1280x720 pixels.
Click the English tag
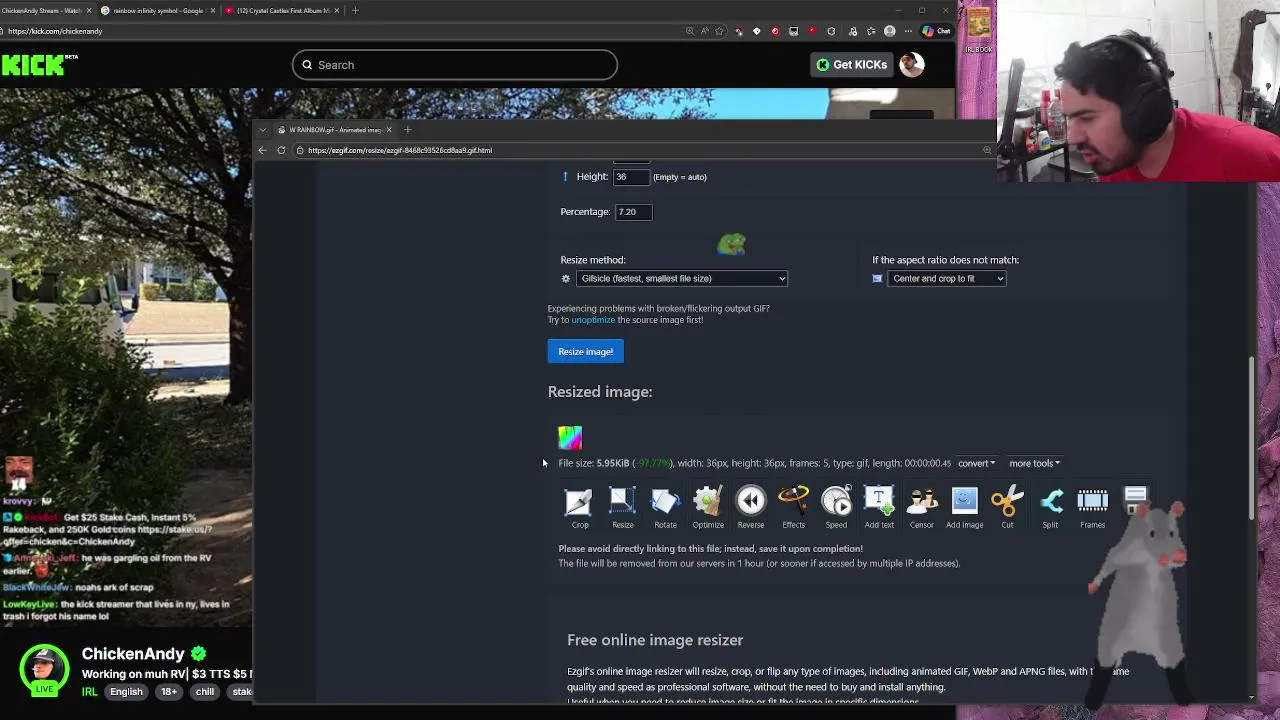[126, 692]
